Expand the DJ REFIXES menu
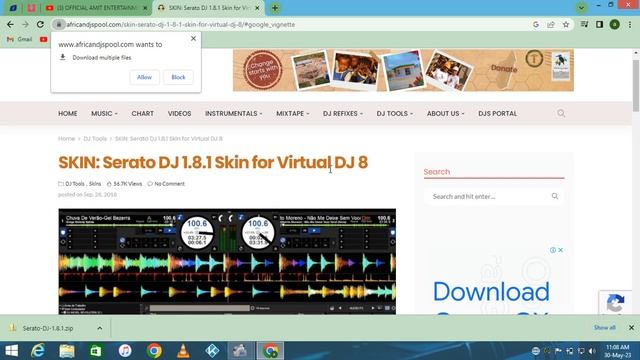This screenshot has height=360, width=640. click(343, 113)
